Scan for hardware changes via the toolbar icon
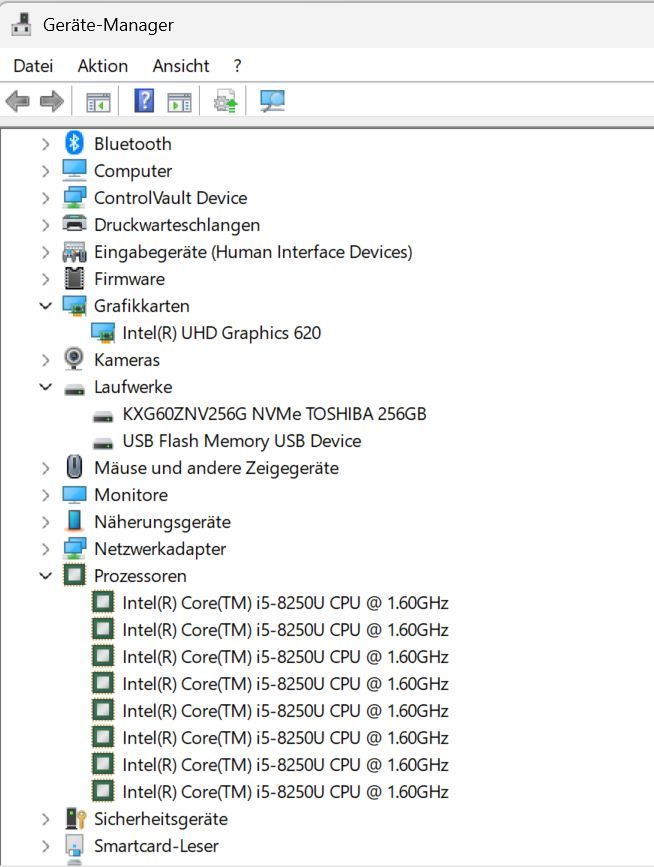The width and height of the screenshot is (654, 867). tap(272, 101)
